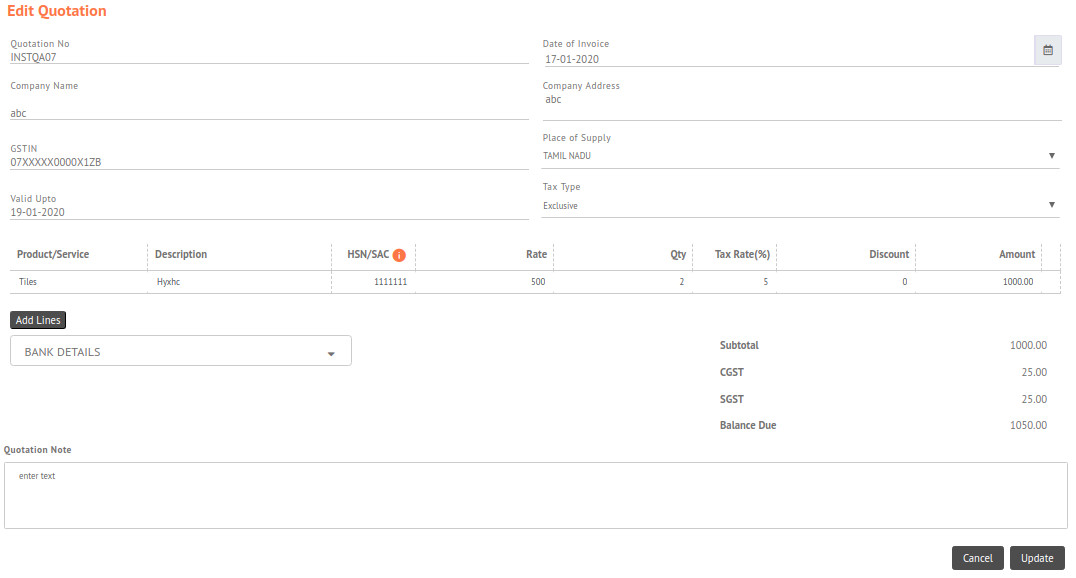Click the Discount column header
Screen dimensions: 1076x578
tap(889, 255)
